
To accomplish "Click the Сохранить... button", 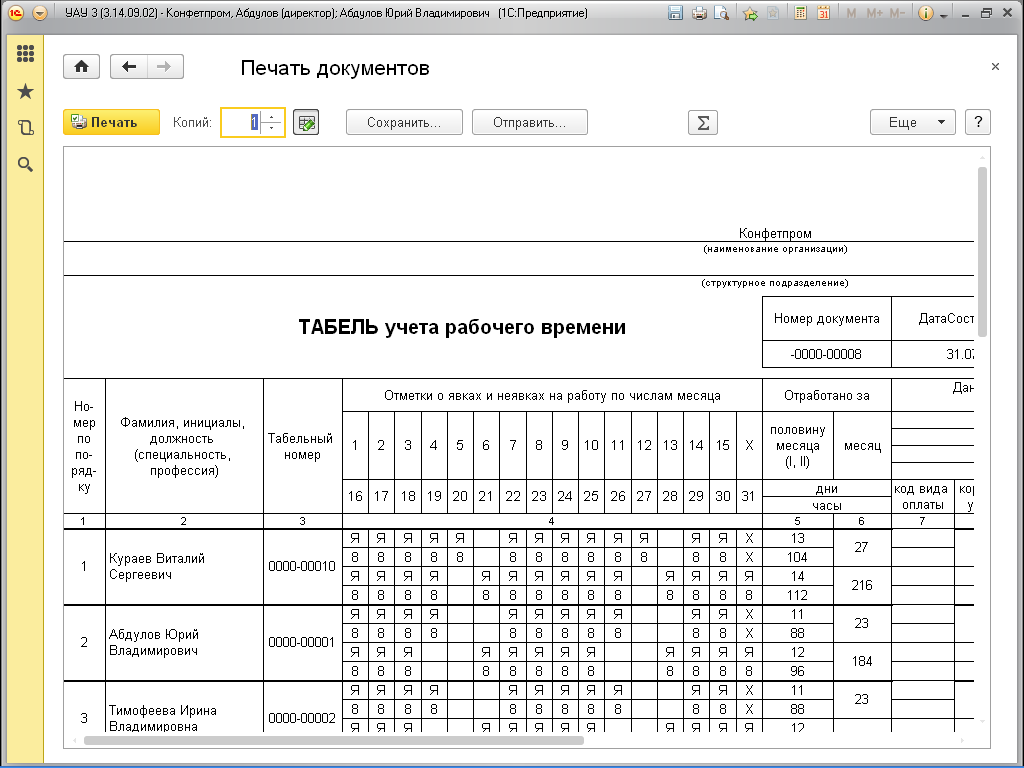I will pos(404,122).
